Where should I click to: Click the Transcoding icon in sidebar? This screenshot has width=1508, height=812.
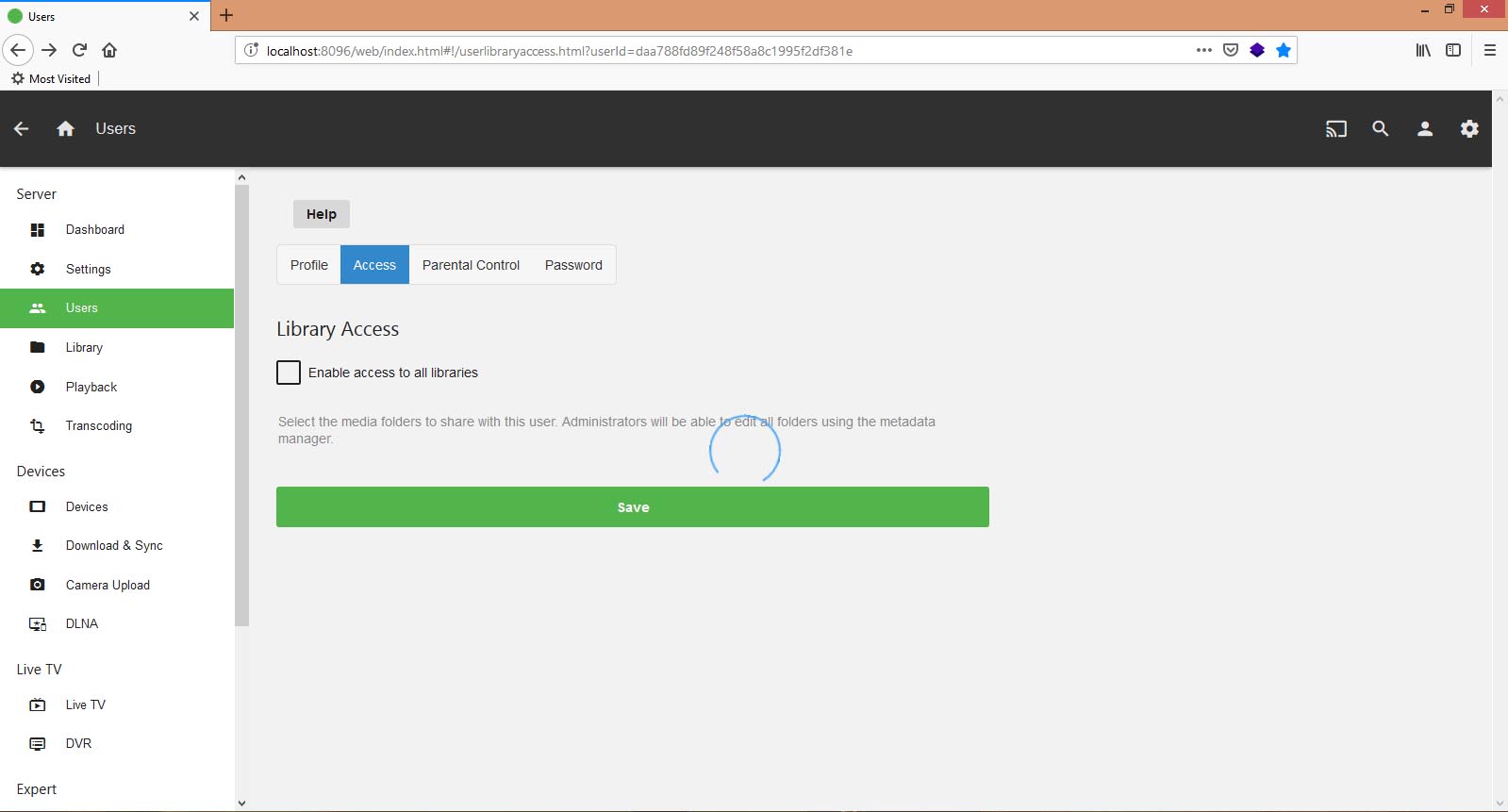click(38, 426)
